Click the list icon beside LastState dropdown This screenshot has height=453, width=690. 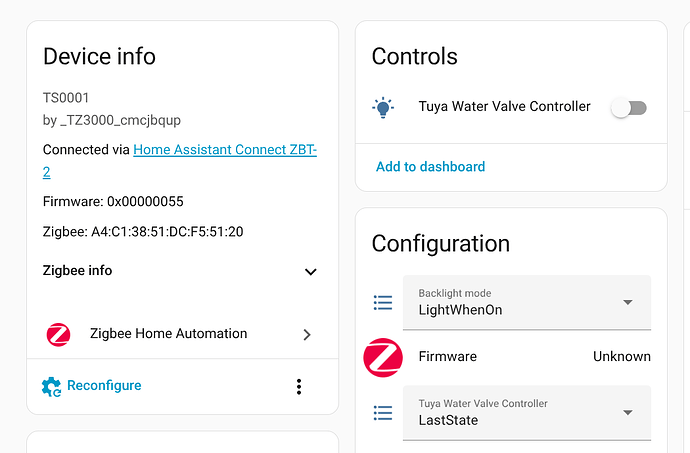(x=383, y=412)
